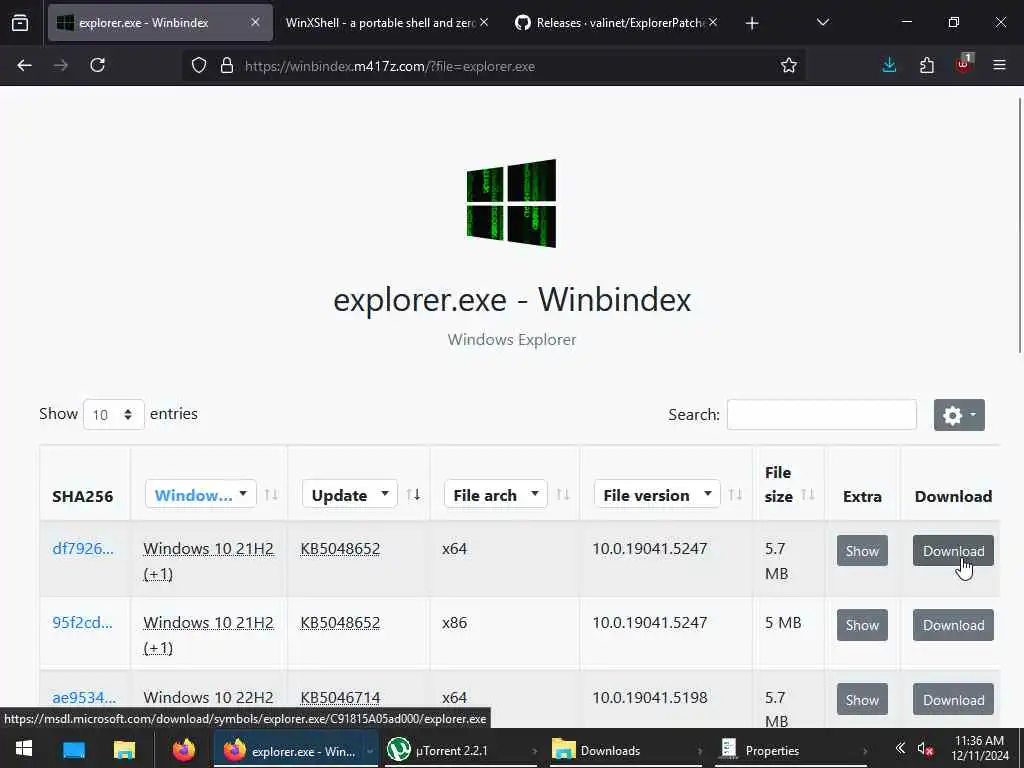Open the File version filter dropdown

657,494
